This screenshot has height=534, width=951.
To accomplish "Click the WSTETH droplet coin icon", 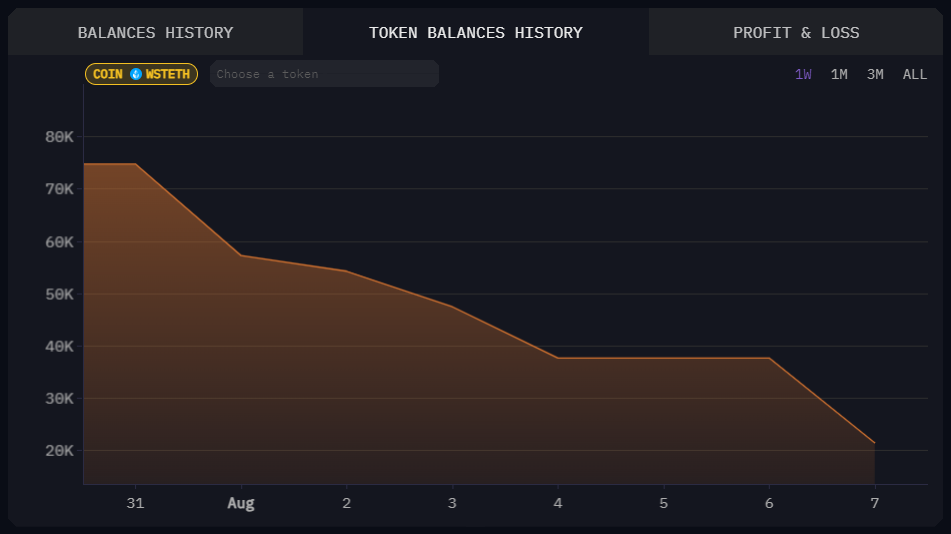I will [136, 74].
